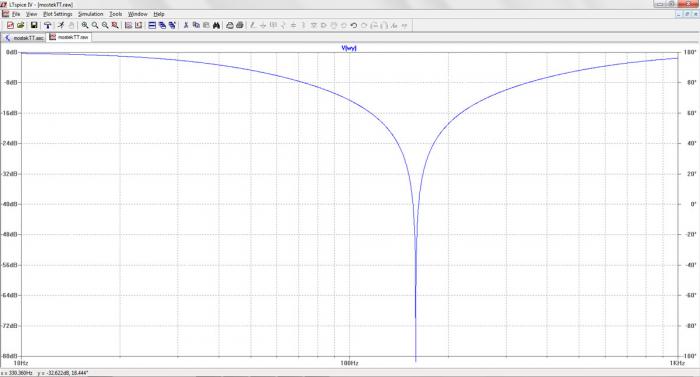
Task: Close the inner plot document window
Action: (x=696, y=14)
